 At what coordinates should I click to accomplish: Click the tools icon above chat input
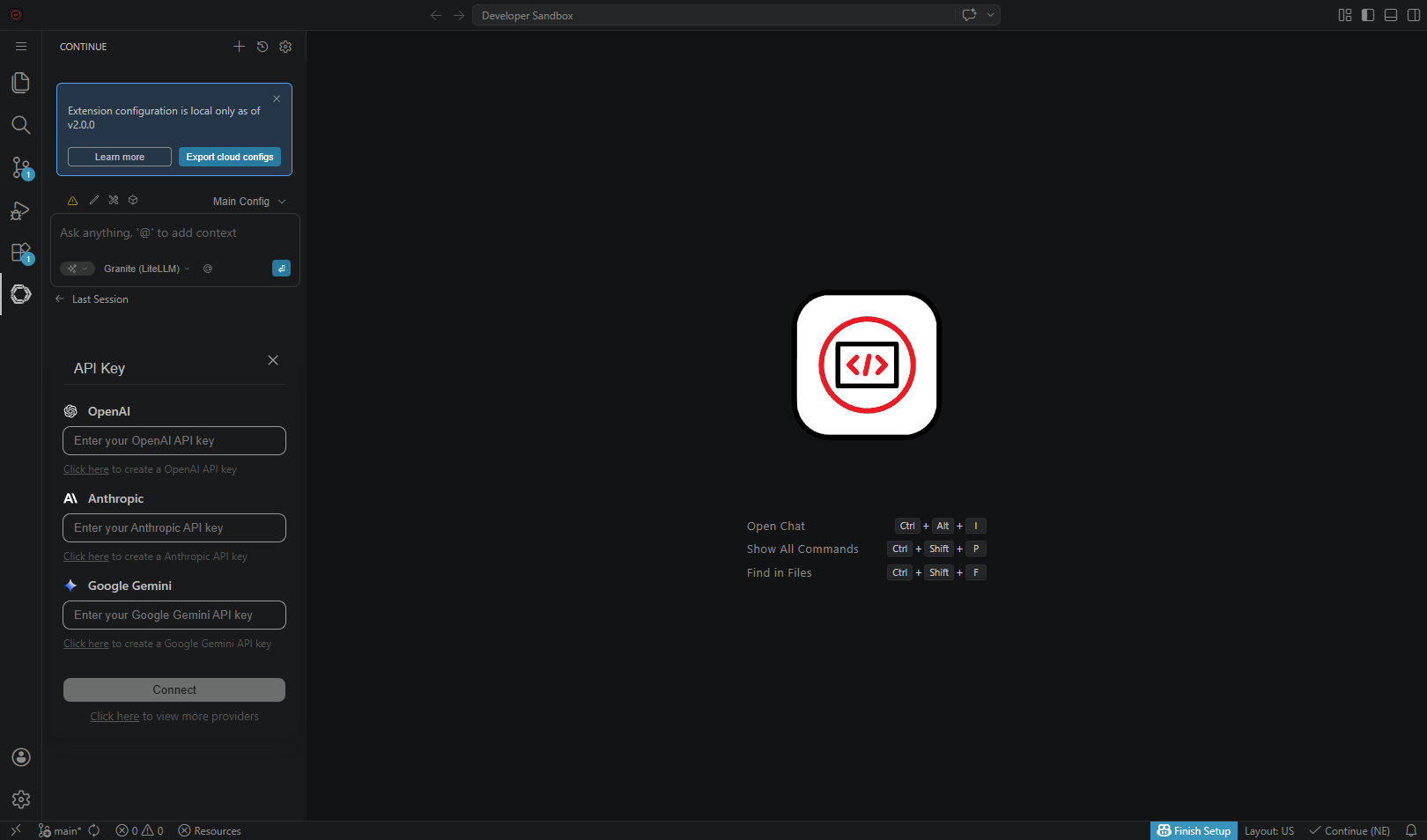point(114,200)
